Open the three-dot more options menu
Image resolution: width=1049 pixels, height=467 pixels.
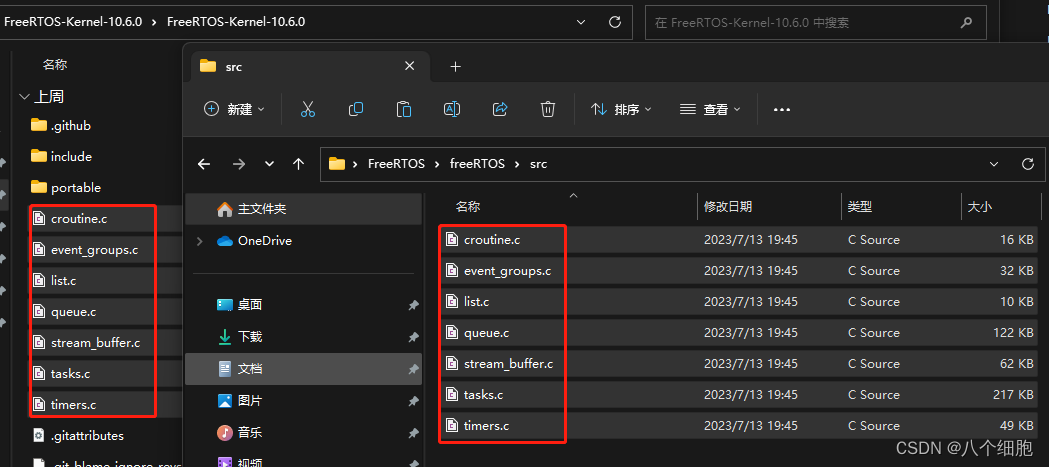781,110
